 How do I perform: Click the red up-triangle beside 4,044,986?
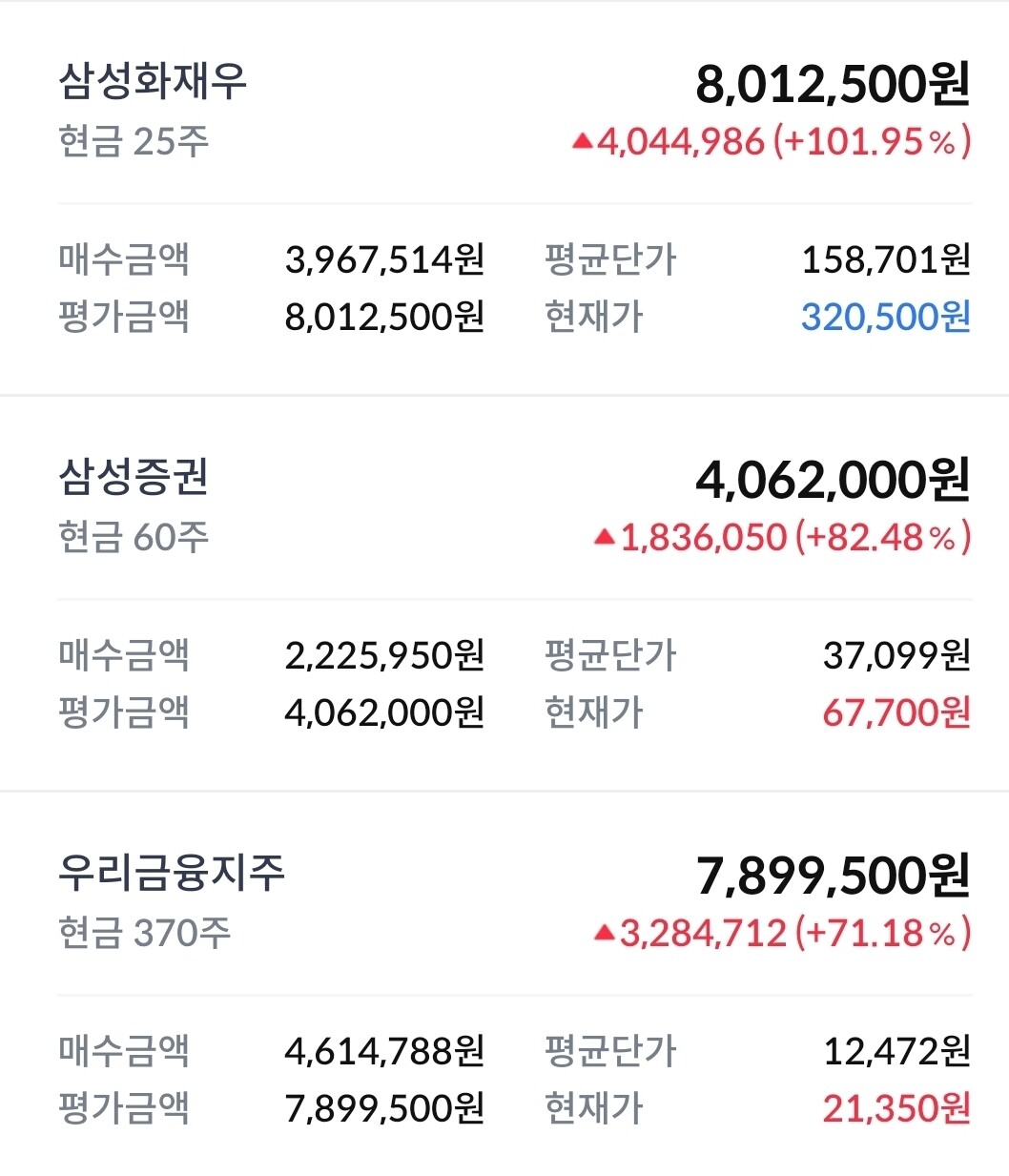[583, 142]
